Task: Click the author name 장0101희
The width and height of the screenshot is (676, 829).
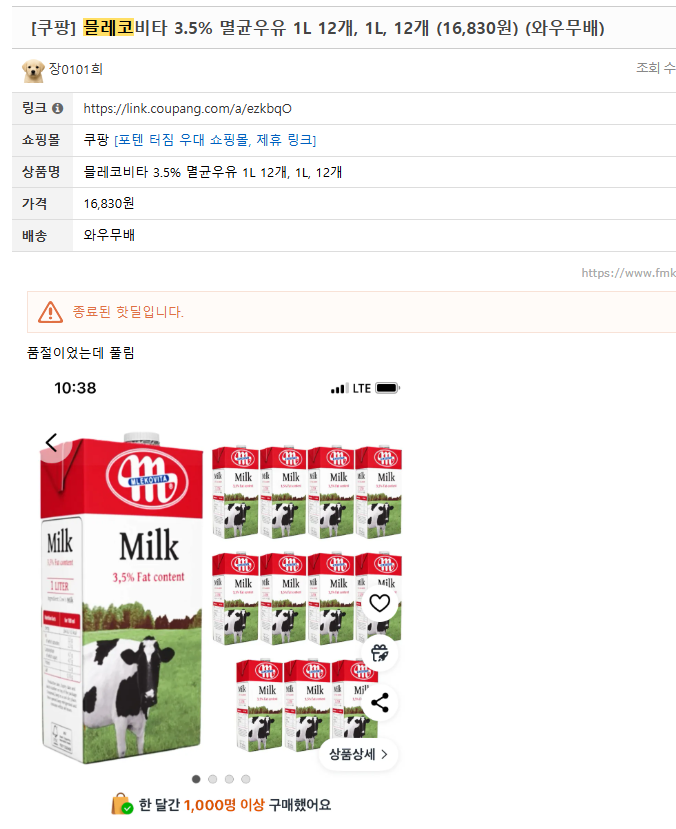Action: pyautogui.click(x=76, y=69)
